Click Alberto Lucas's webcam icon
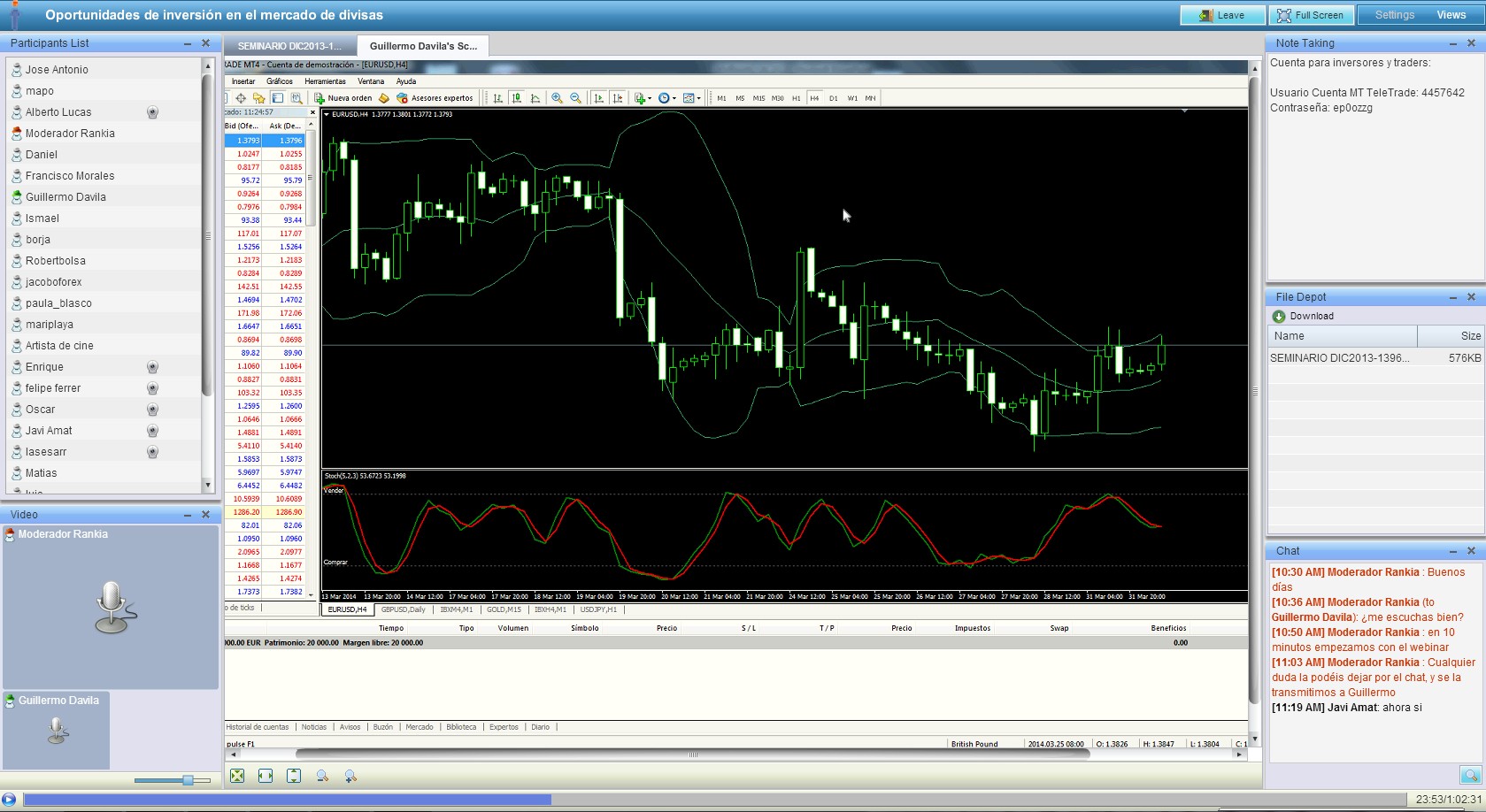 click(x=152, y=112)
